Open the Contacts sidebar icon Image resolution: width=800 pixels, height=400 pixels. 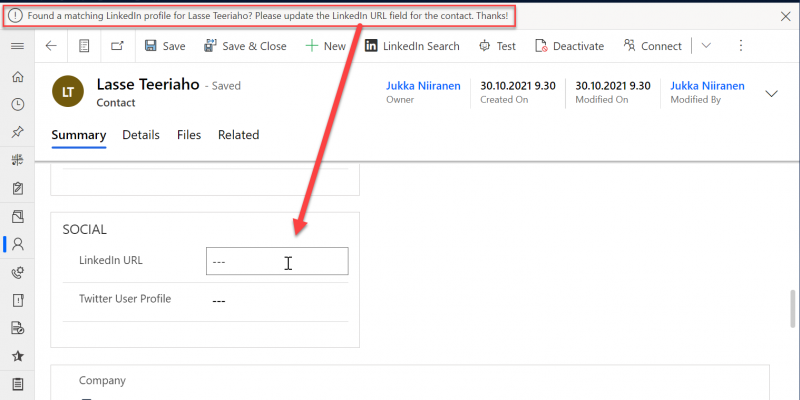click(17, 244)
